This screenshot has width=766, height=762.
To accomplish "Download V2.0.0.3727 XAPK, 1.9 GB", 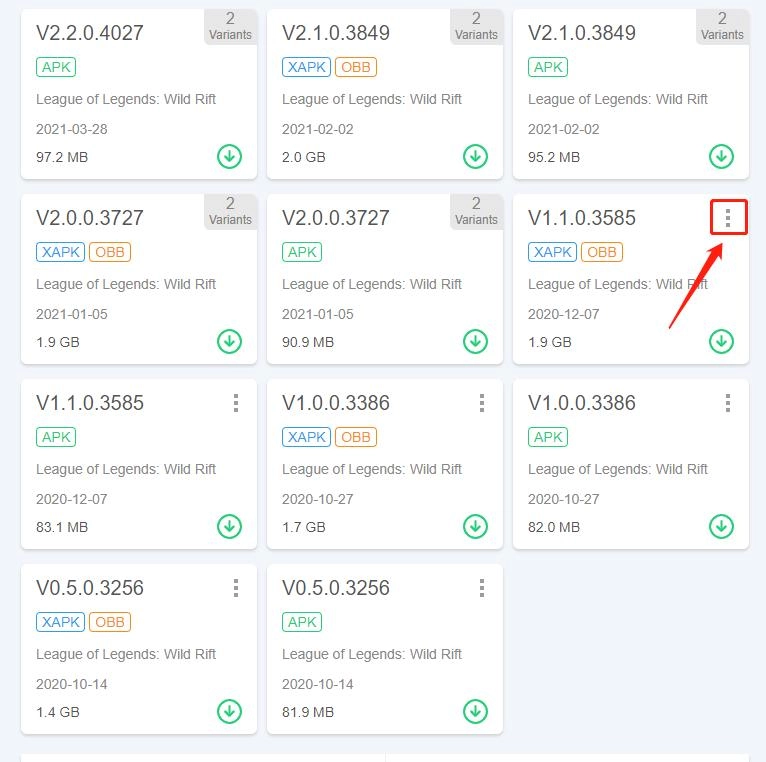I will point(229,342).
